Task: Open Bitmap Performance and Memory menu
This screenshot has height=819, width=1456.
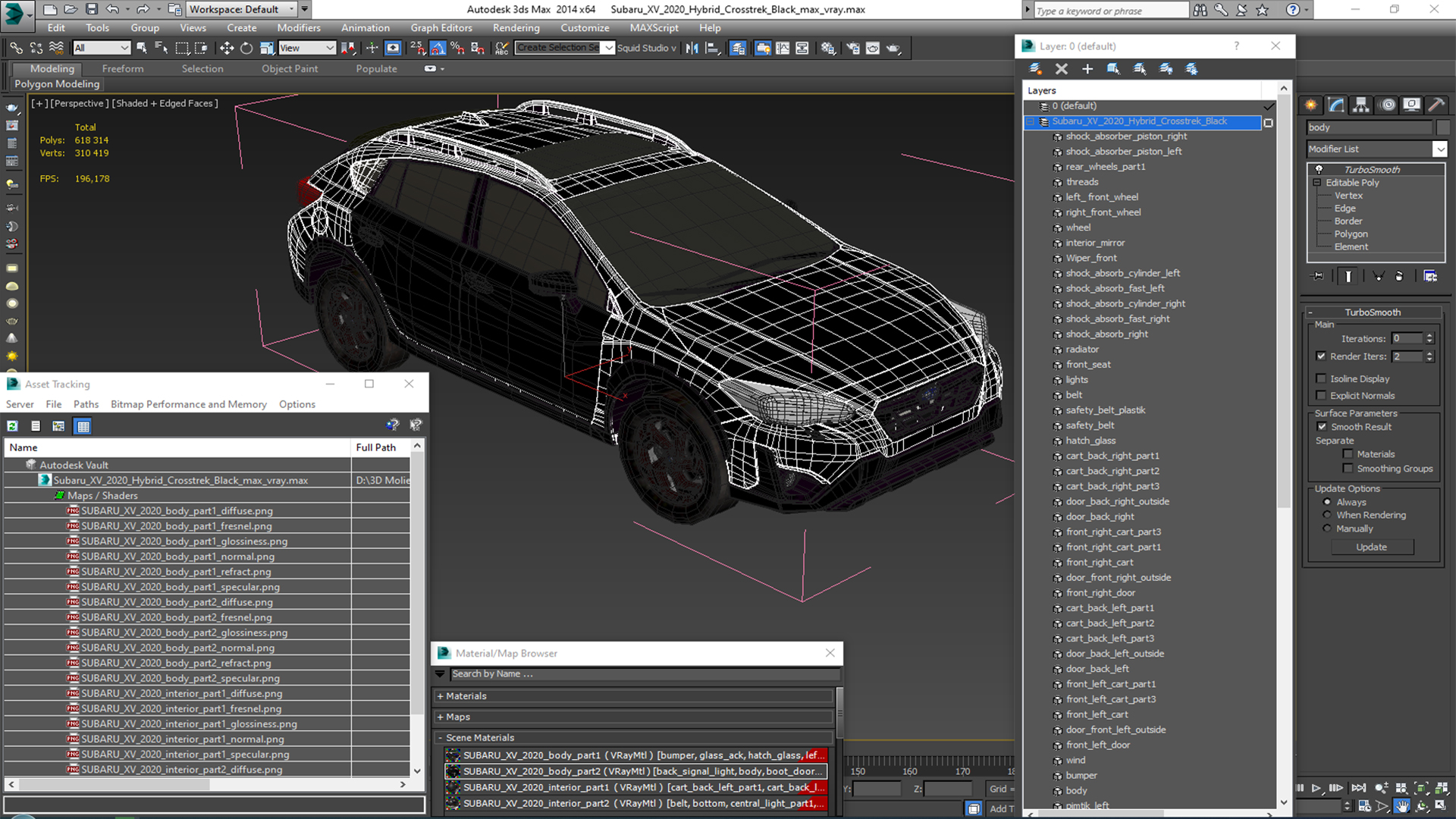Action: coord(188,404)
